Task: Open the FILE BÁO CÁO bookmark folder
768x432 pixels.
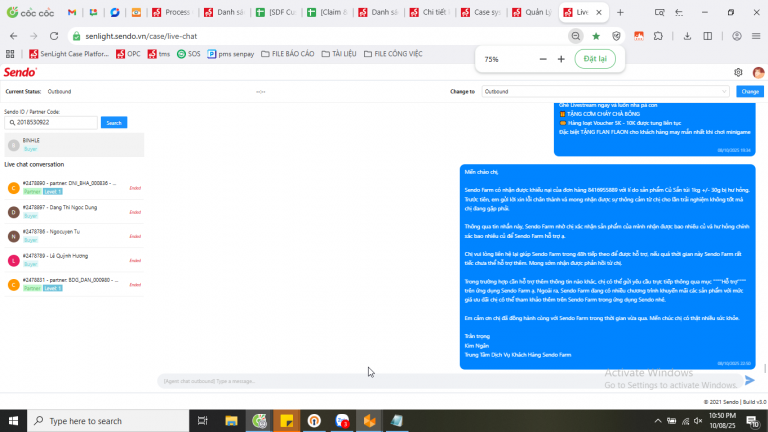Action: (288, 54)
